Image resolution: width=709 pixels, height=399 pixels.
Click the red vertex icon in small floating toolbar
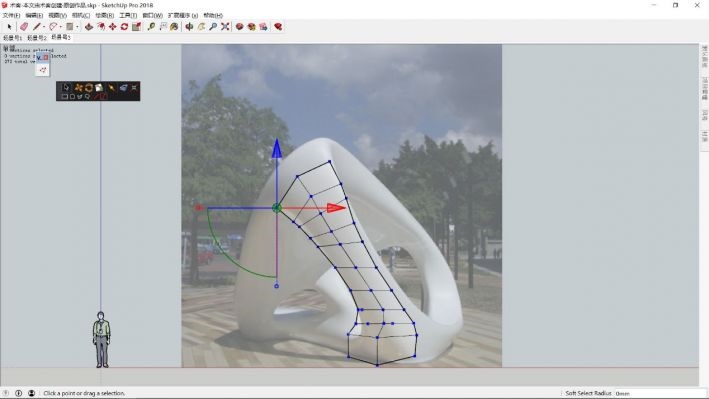pyautogui.click(x=43, y=70)
